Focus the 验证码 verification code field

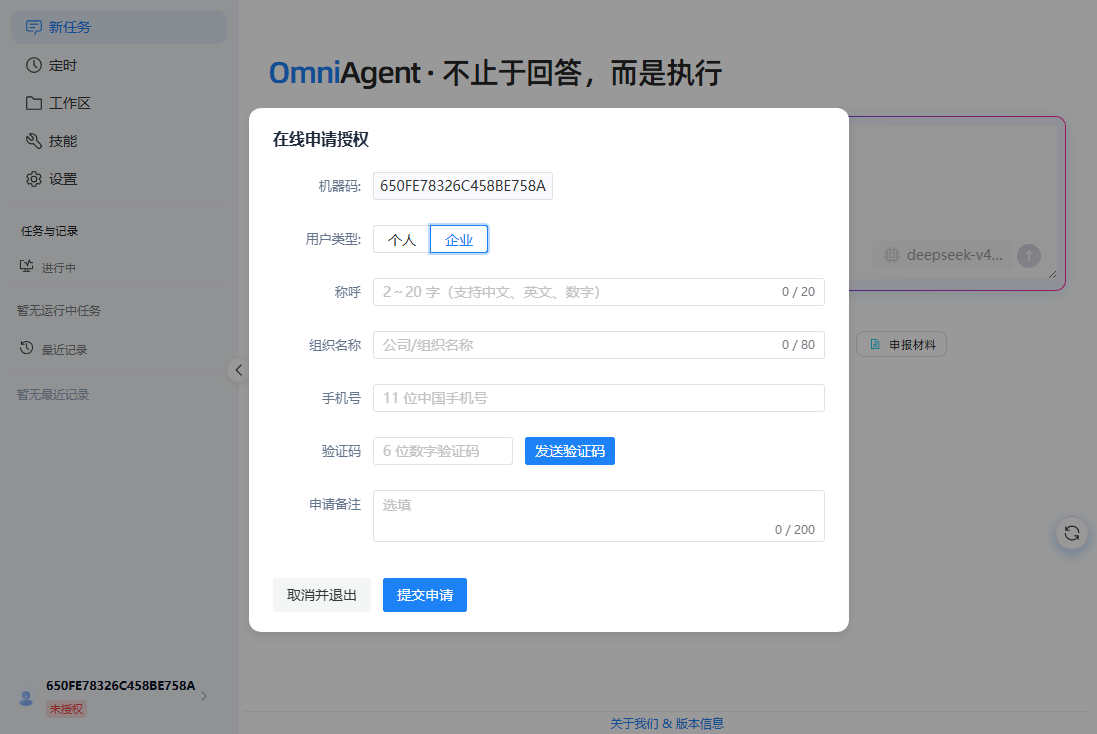(443, 451)
